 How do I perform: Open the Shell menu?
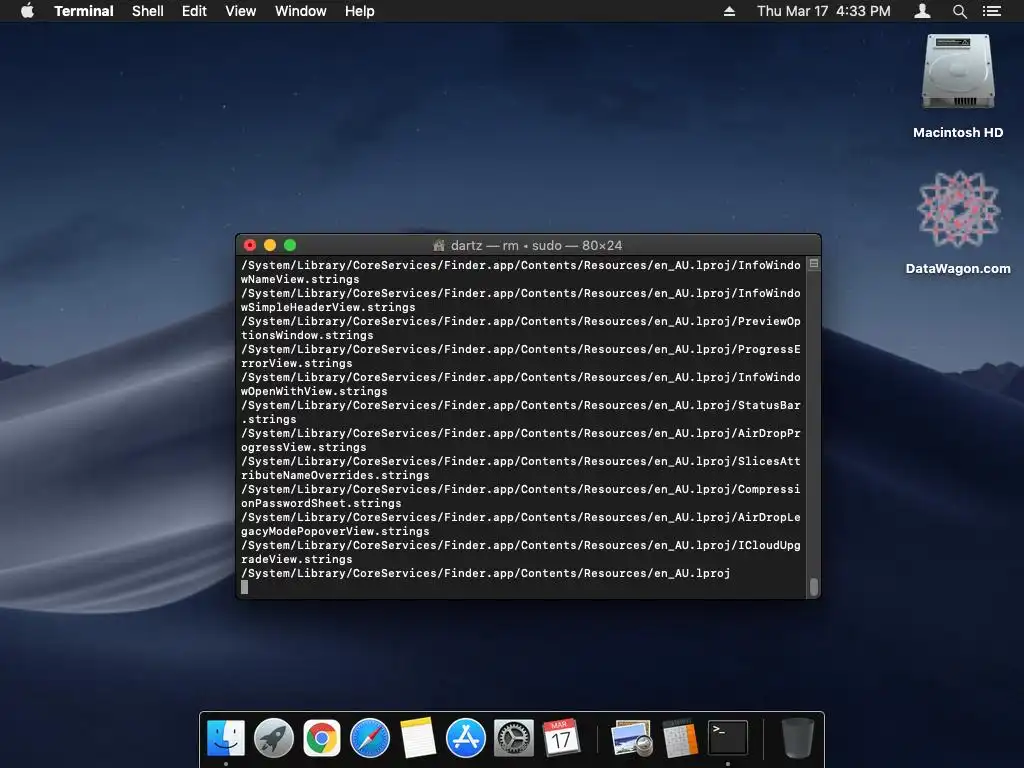coord(148,11)
